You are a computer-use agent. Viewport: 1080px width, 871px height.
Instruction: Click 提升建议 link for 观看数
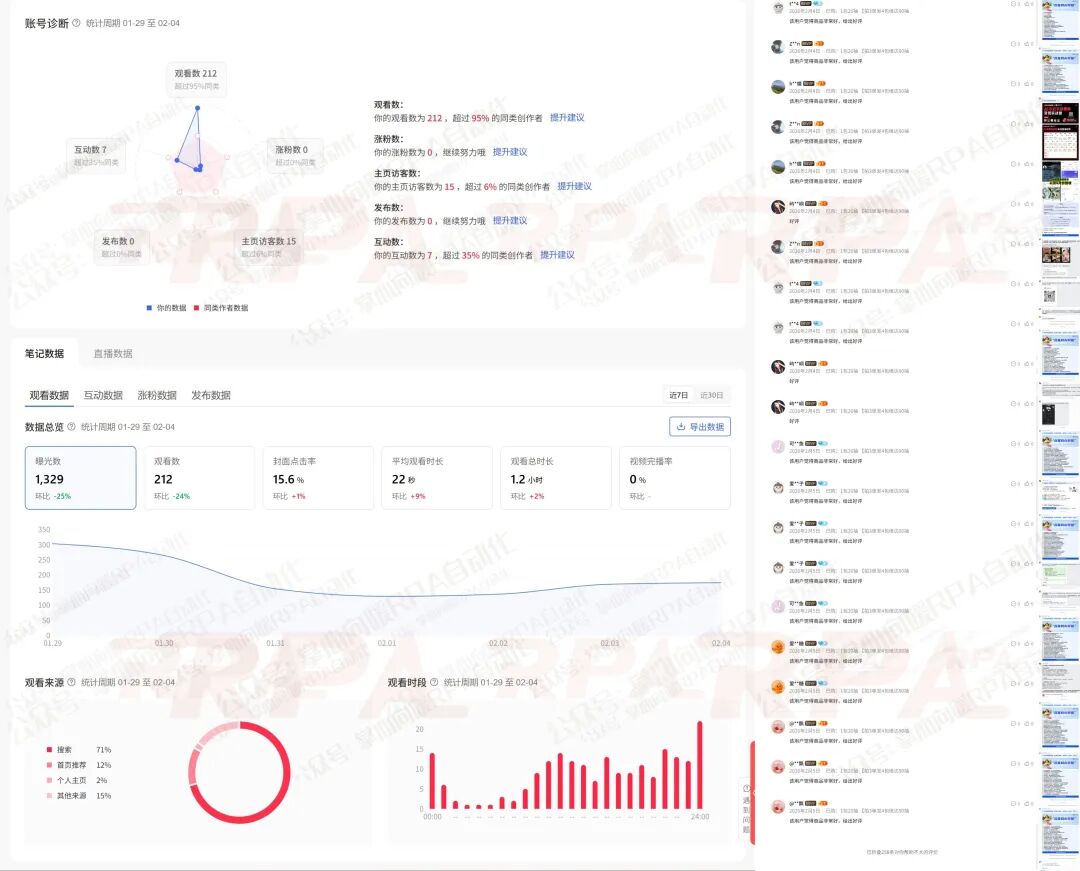pos(567,118)
